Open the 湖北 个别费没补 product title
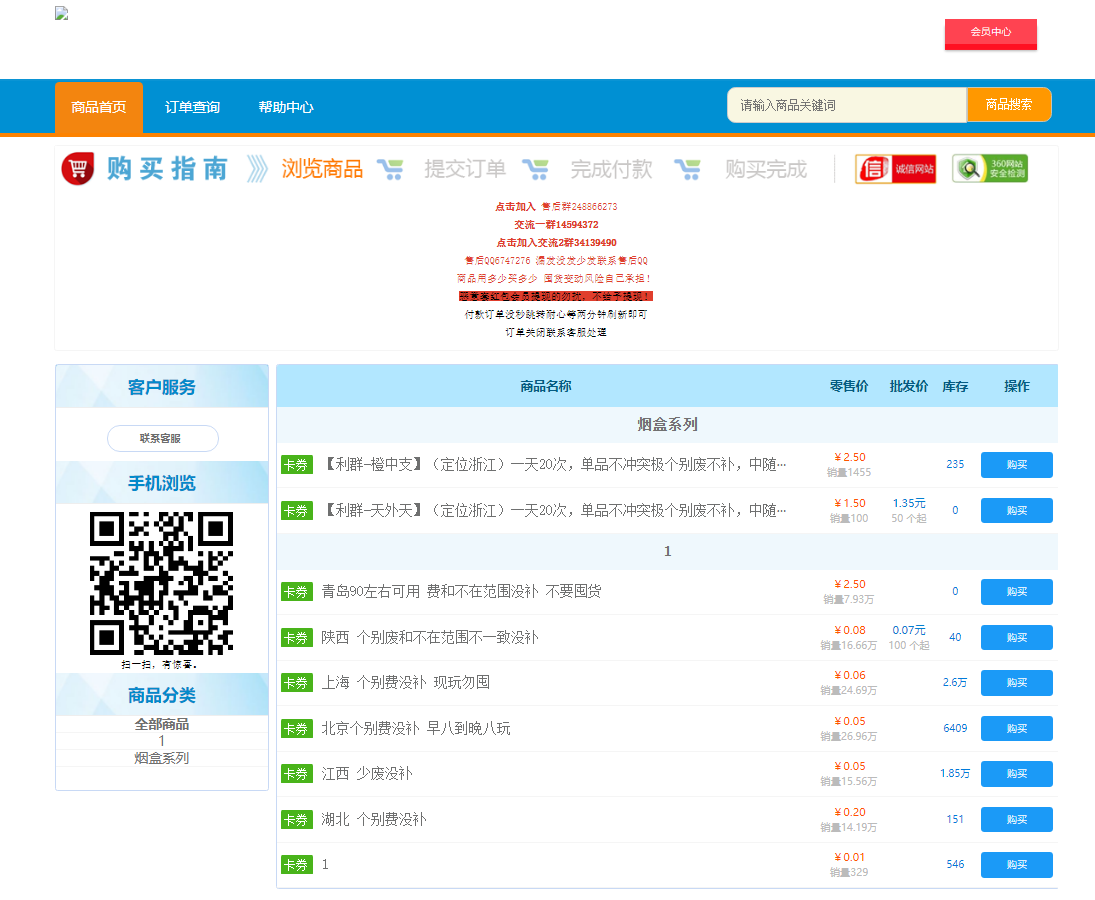This screenshot has width=1095, height=900. pyautogui.click(x=374, y=820)
